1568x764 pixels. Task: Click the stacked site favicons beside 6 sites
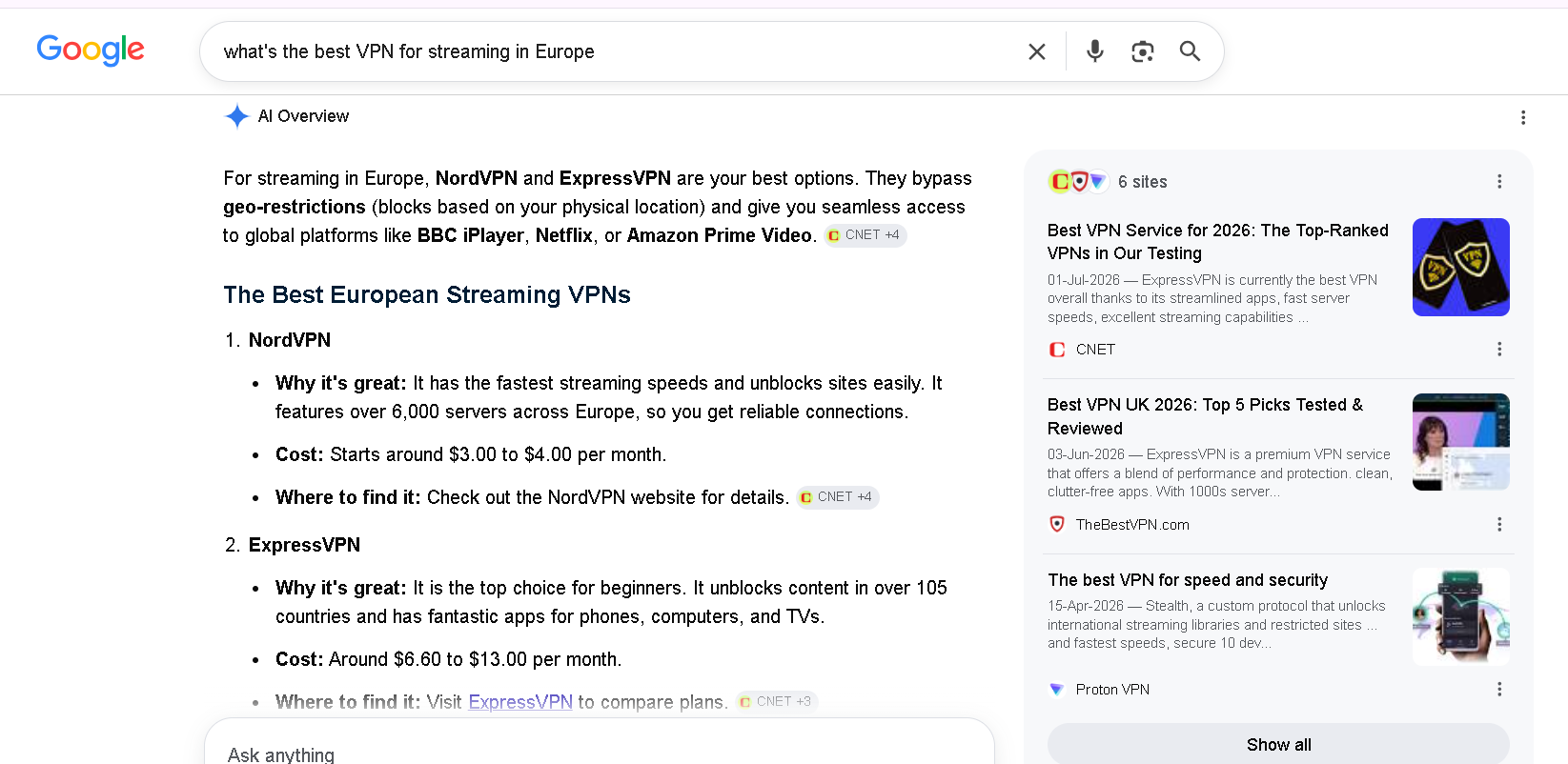coord(1078,181)
